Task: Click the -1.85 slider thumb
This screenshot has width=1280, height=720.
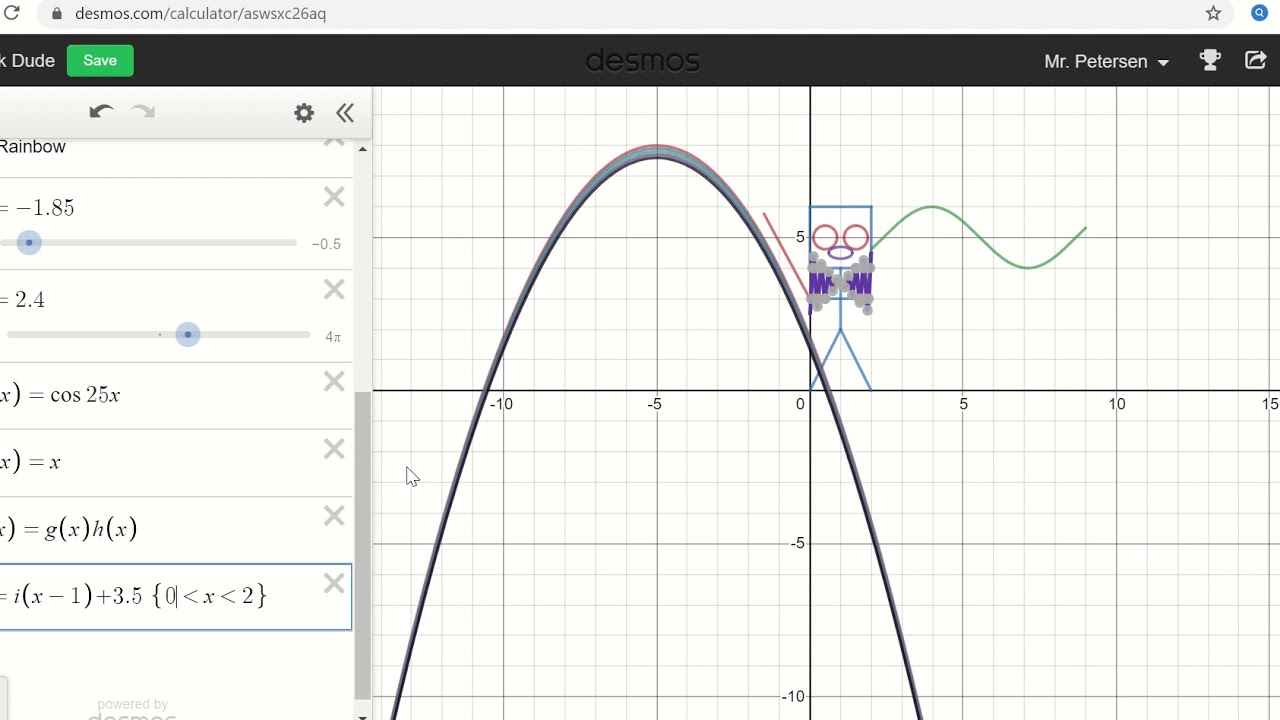Action: (29, 243)
